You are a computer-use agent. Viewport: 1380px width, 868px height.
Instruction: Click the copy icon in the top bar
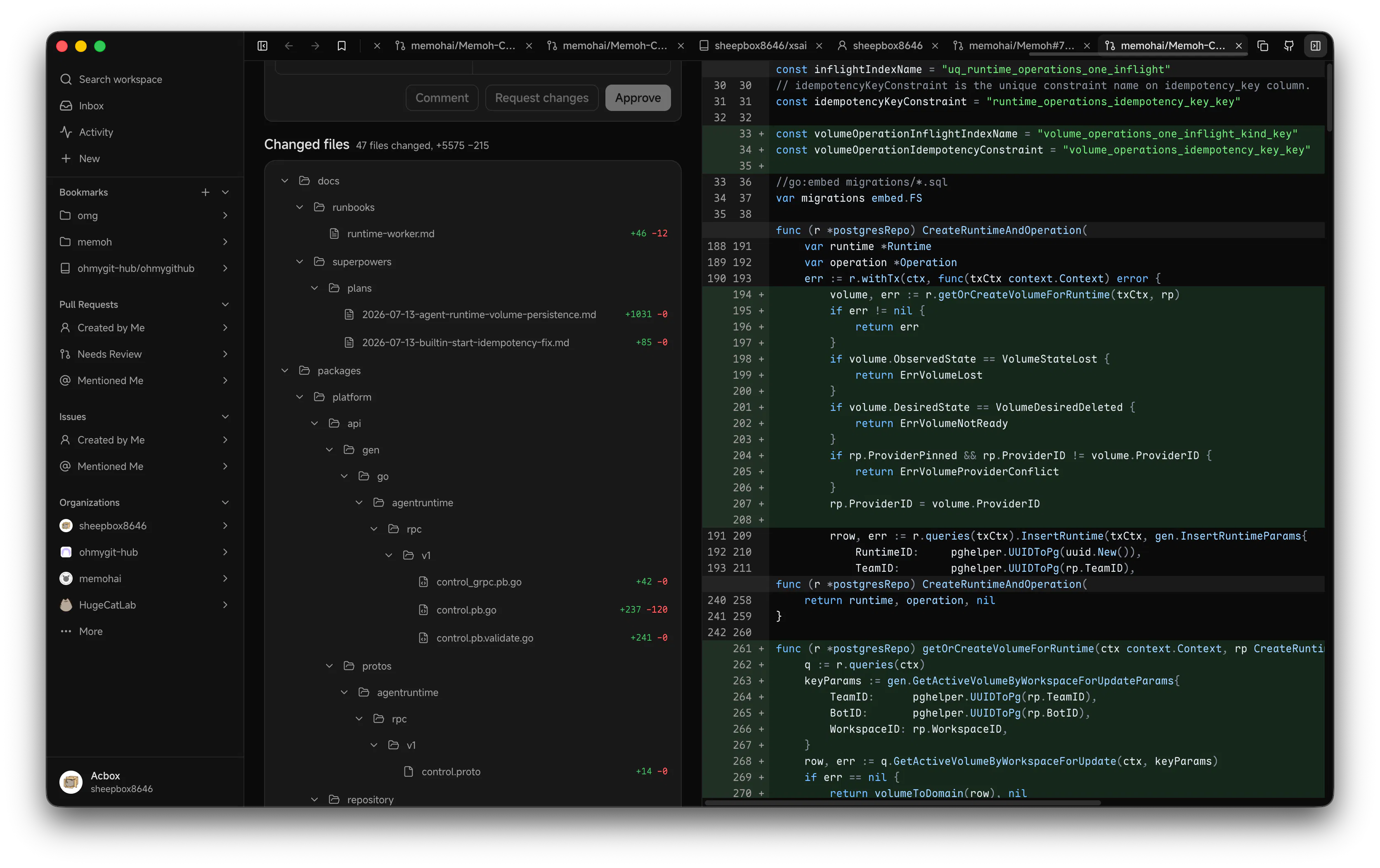1262,46
